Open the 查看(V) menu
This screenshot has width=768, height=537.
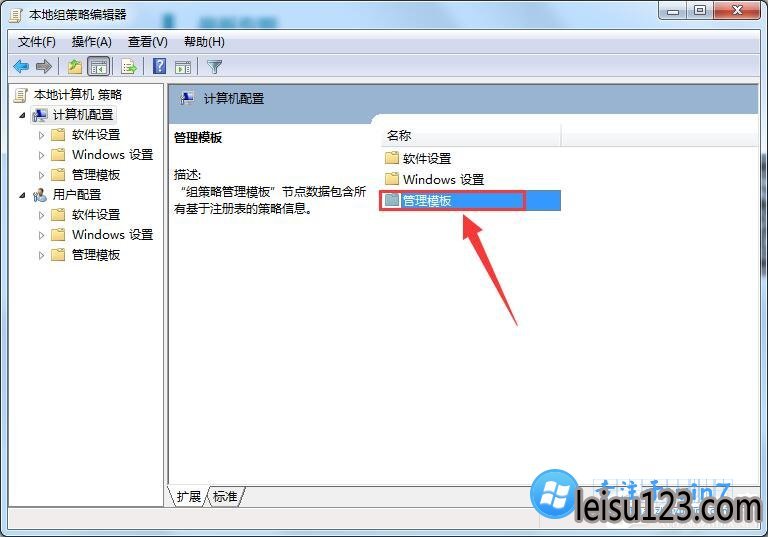click(x=147, y=42)
